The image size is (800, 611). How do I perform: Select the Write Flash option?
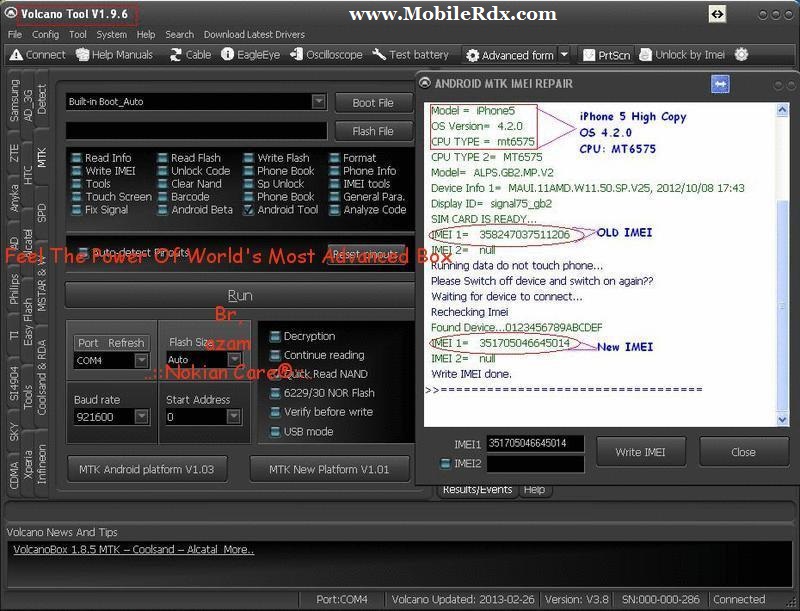pyautogui.click(x=277, y=158)
